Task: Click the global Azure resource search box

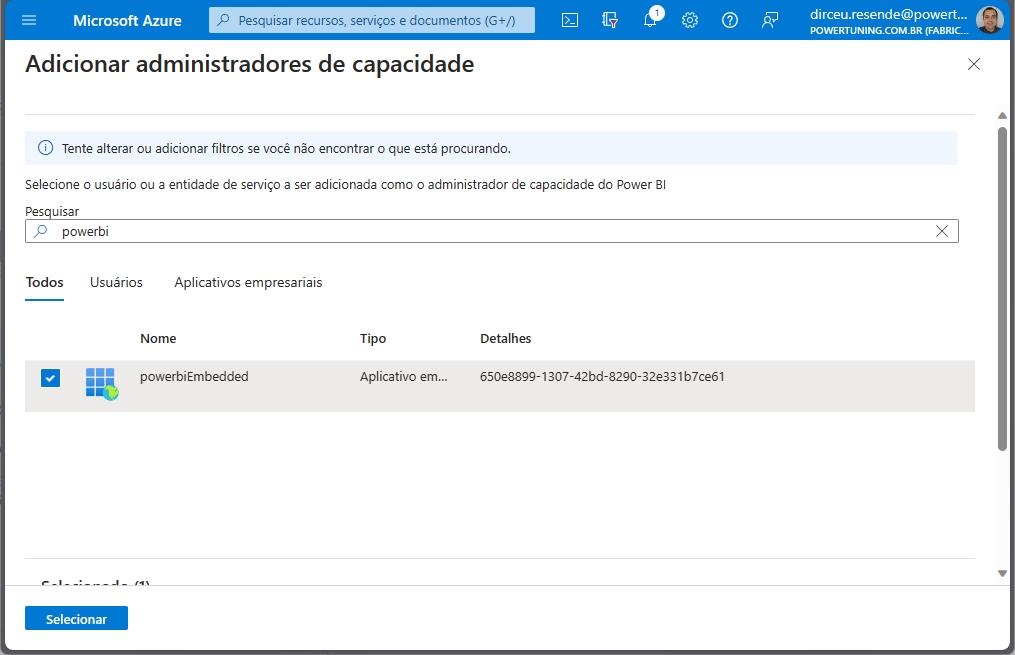Action: [x=372, y=20]
